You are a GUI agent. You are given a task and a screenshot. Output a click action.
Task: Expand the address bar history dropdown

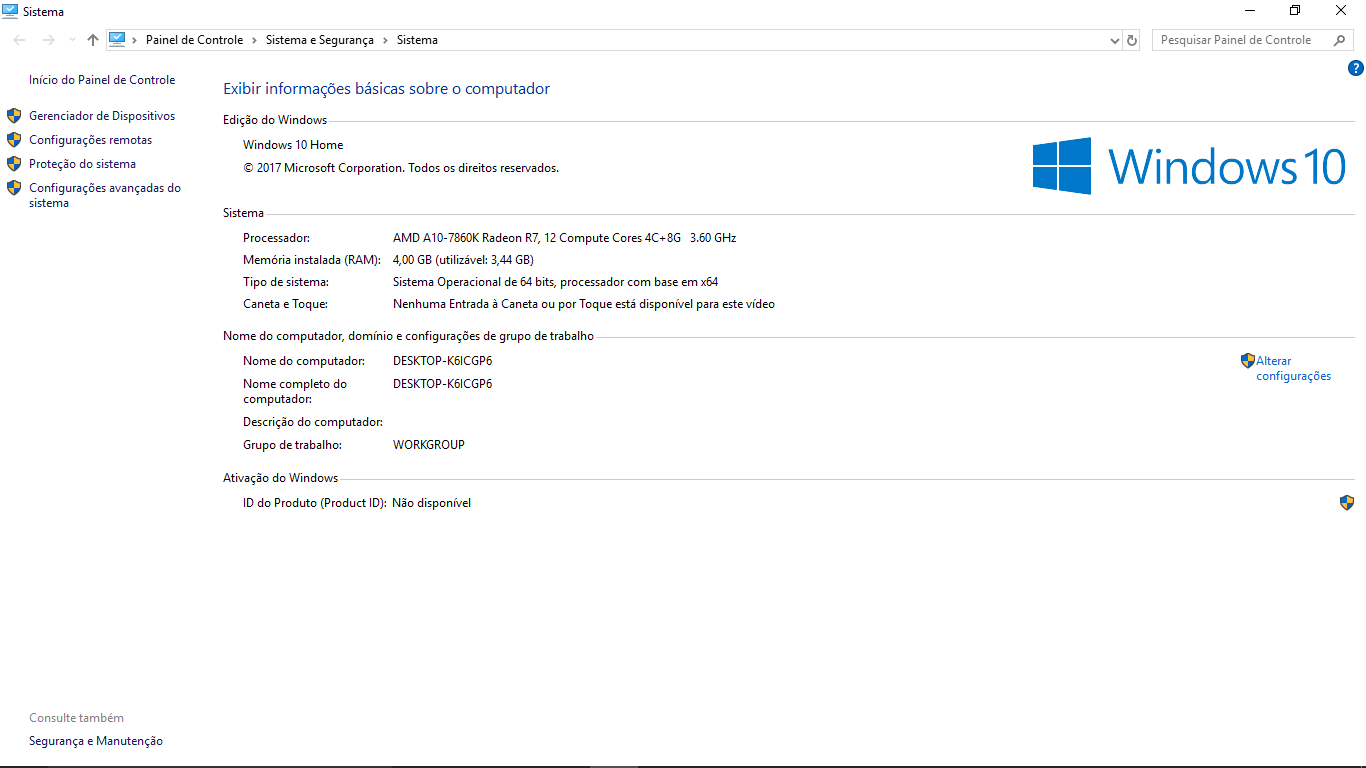click(x=1115, y=40)
